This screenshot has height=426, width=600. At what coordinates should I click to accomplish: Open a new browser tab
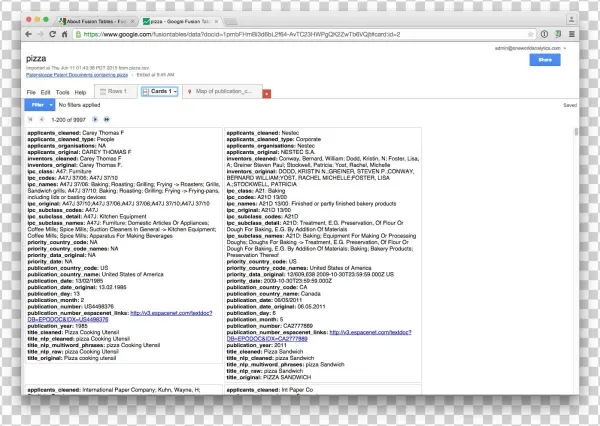(x=231, y=21)
